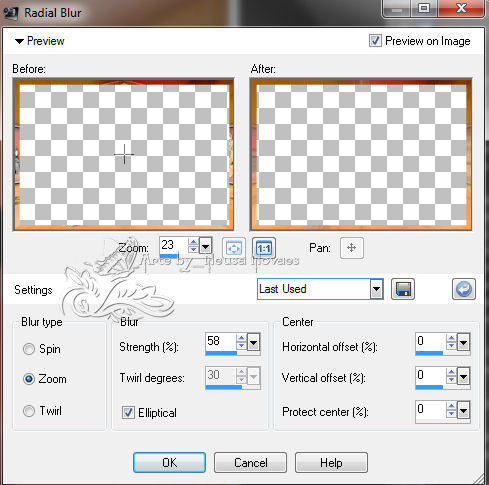Image resolution: width=489 pixels, height=485 pixels.
Task: Increase Zoom value with spinner up arrow
Action: click(x=193, y=242)
